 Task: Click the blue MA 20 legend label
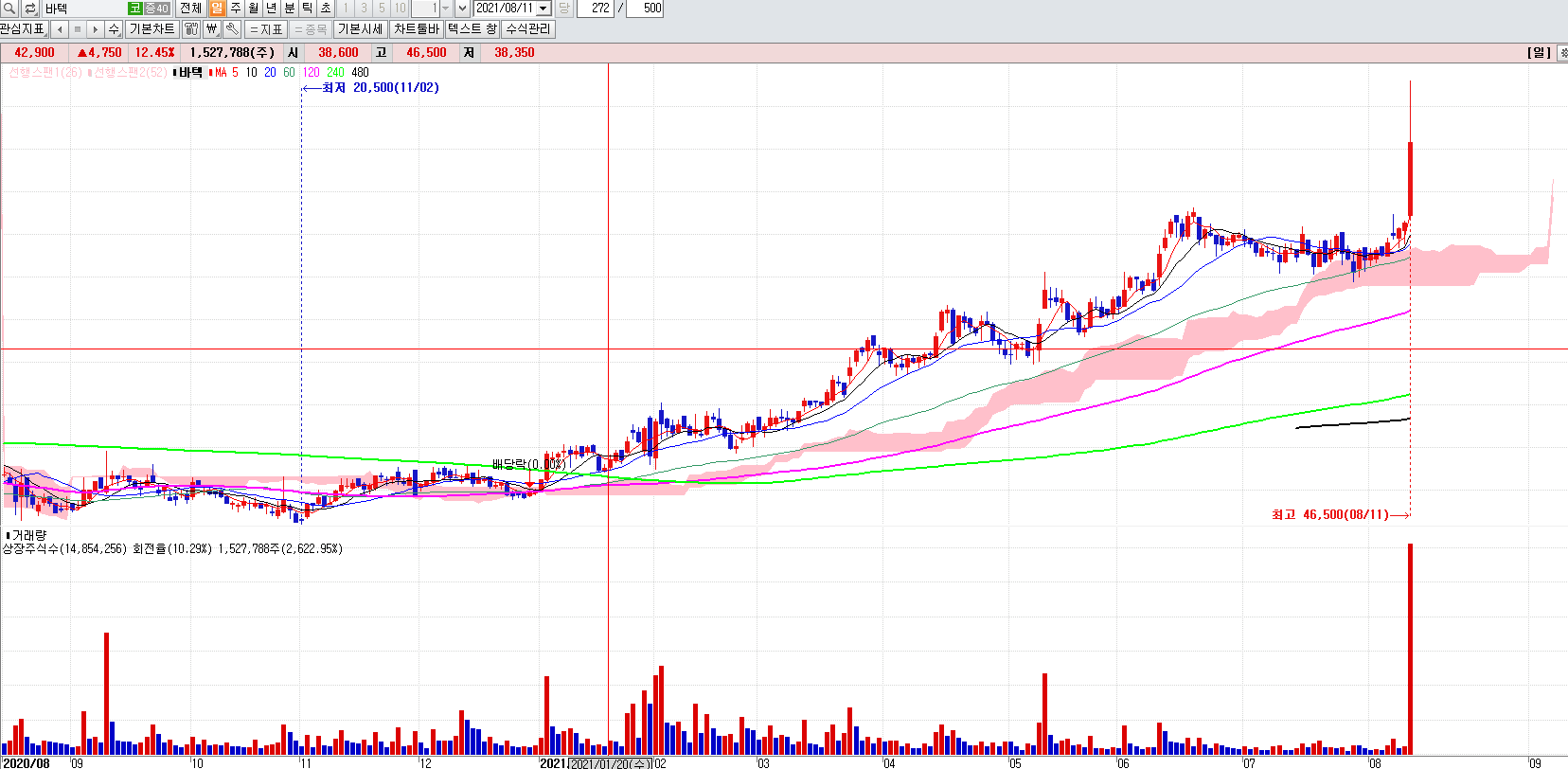click(x=270, y=72)
